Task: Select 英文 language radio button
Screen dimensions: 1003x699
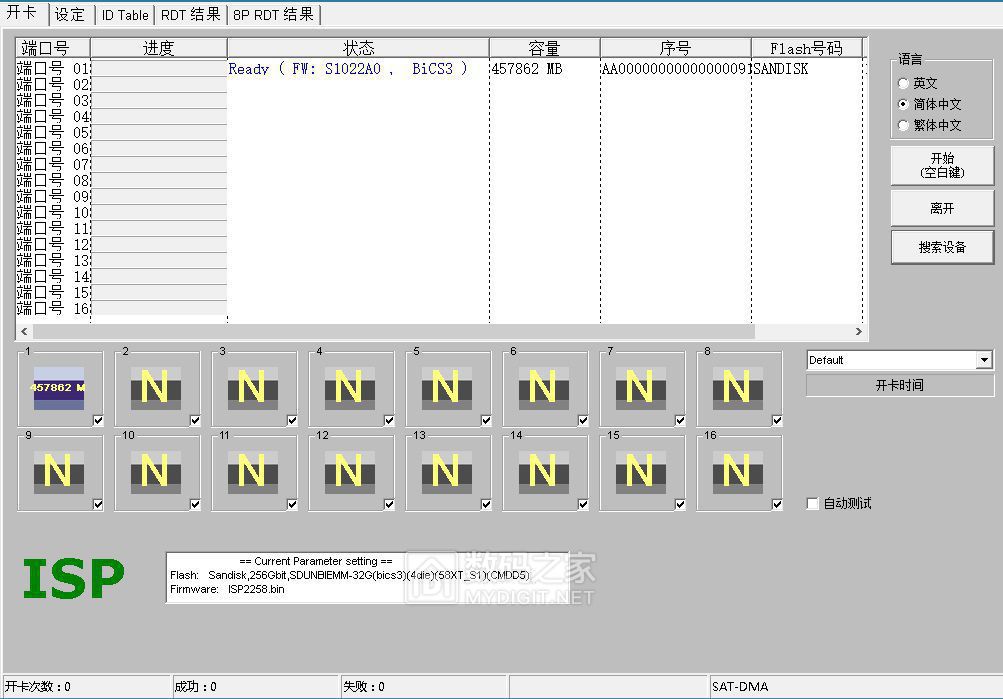Action: tap(903, 83)
